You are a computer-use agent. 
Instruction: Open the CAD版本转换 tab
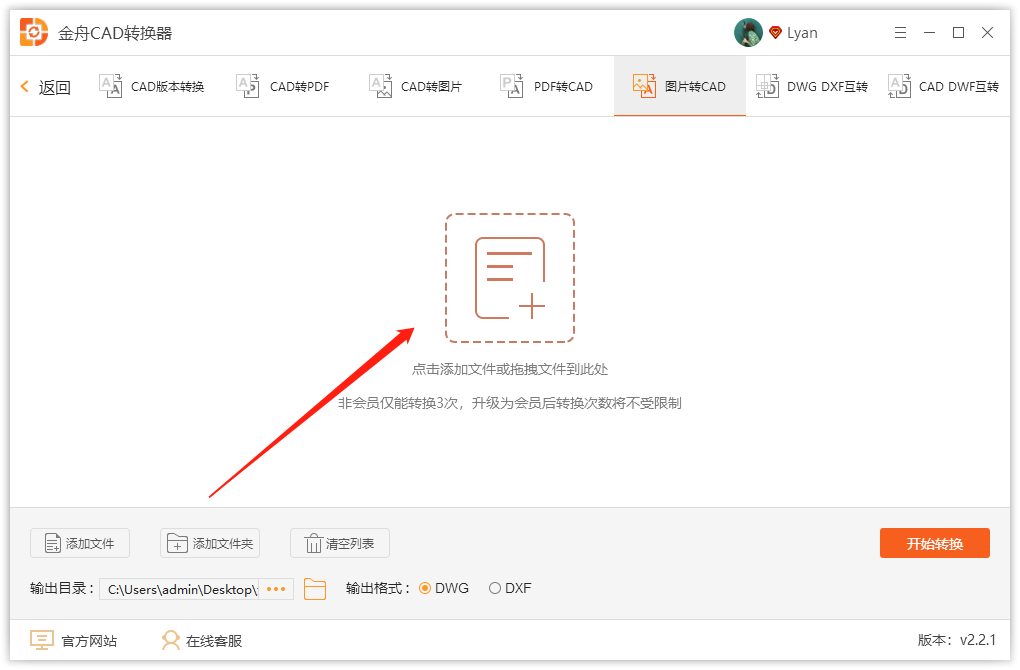pos(151,86)
